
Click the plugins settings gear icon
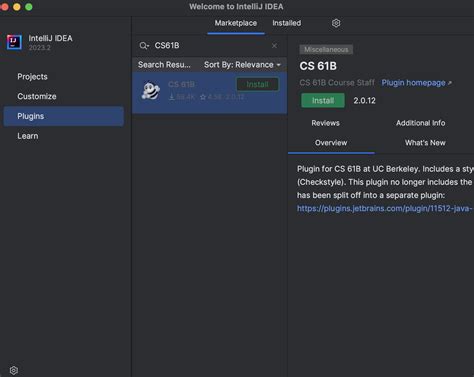point(336,23)
